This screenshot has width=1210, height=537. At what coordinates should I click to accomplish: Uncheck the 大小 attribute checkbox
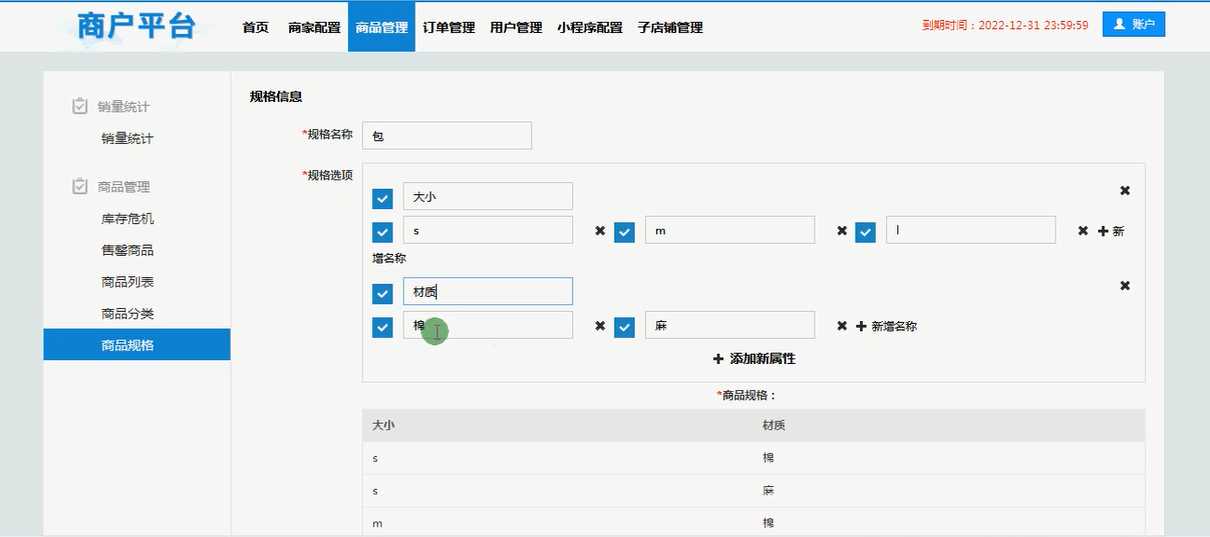[x=382, y=198]
